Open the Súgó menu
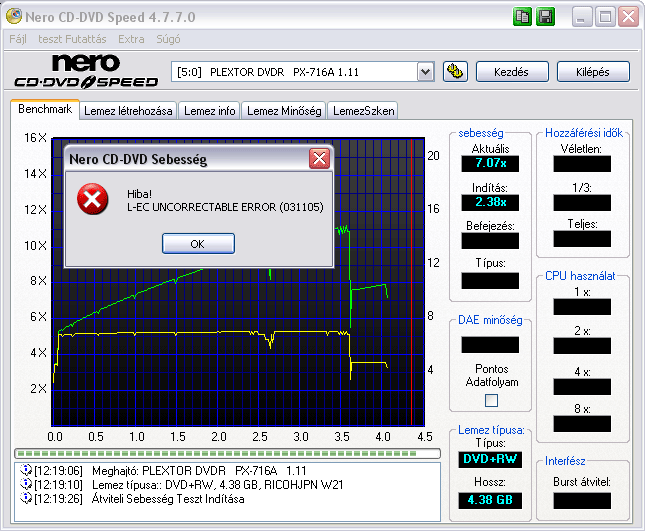The width and height of the screenshot is (645, 531). point(168,39)
